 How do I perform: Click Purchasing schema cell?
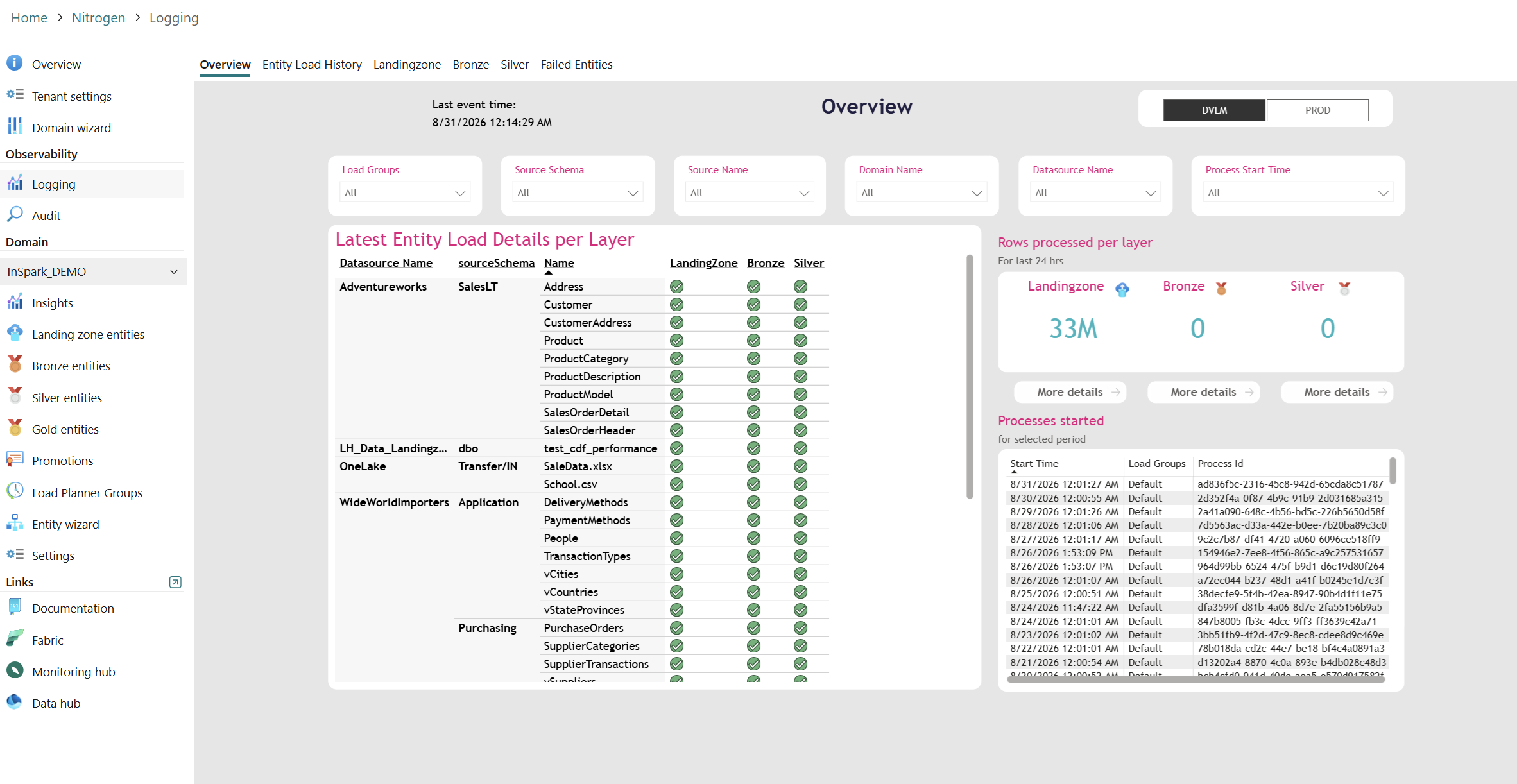tap(487, 628)
